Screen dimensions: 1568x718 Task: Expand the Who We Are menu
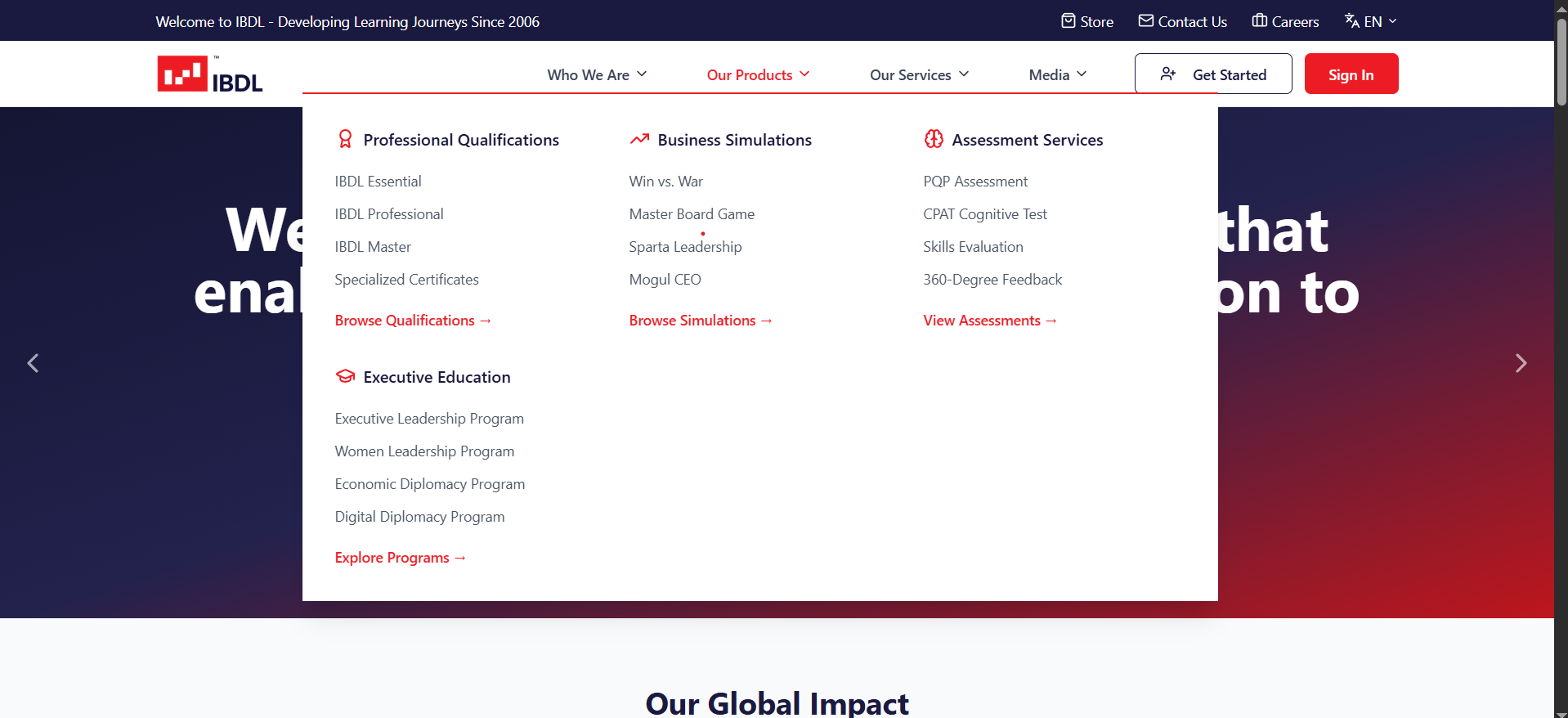(x=597, y=75)
